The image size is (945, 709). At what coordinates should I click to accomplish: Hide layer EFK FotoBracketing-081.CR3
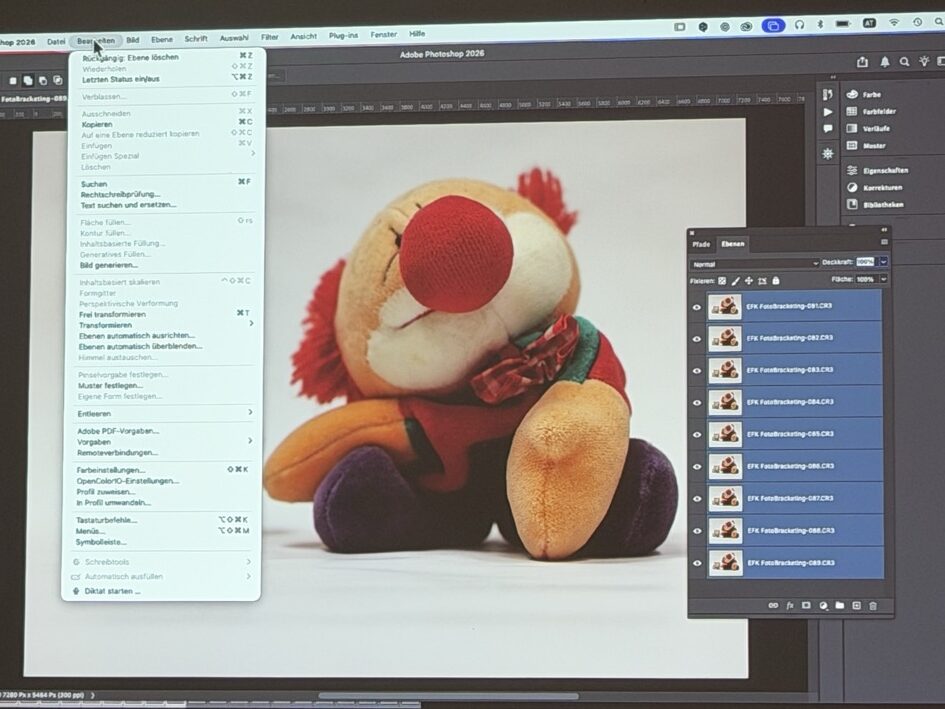[697, 307]
